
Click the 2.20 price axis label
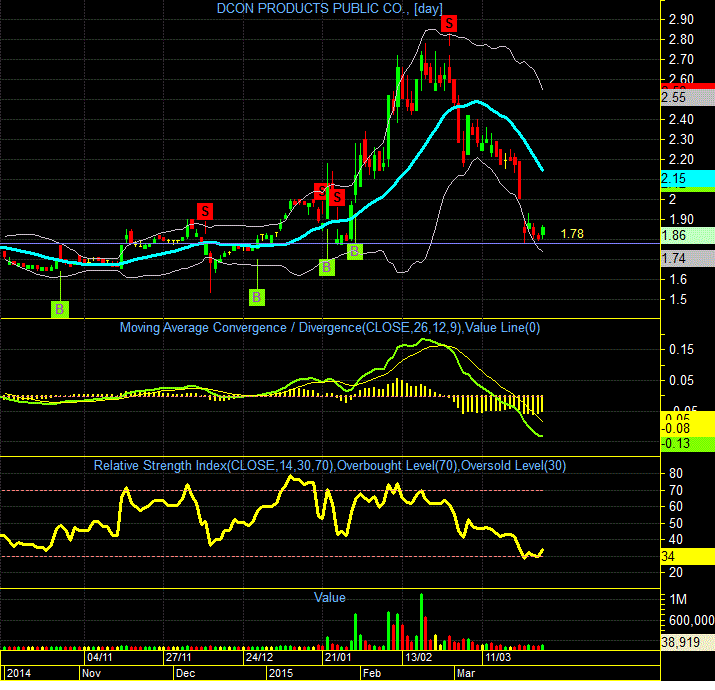click(x=681, y=160)
